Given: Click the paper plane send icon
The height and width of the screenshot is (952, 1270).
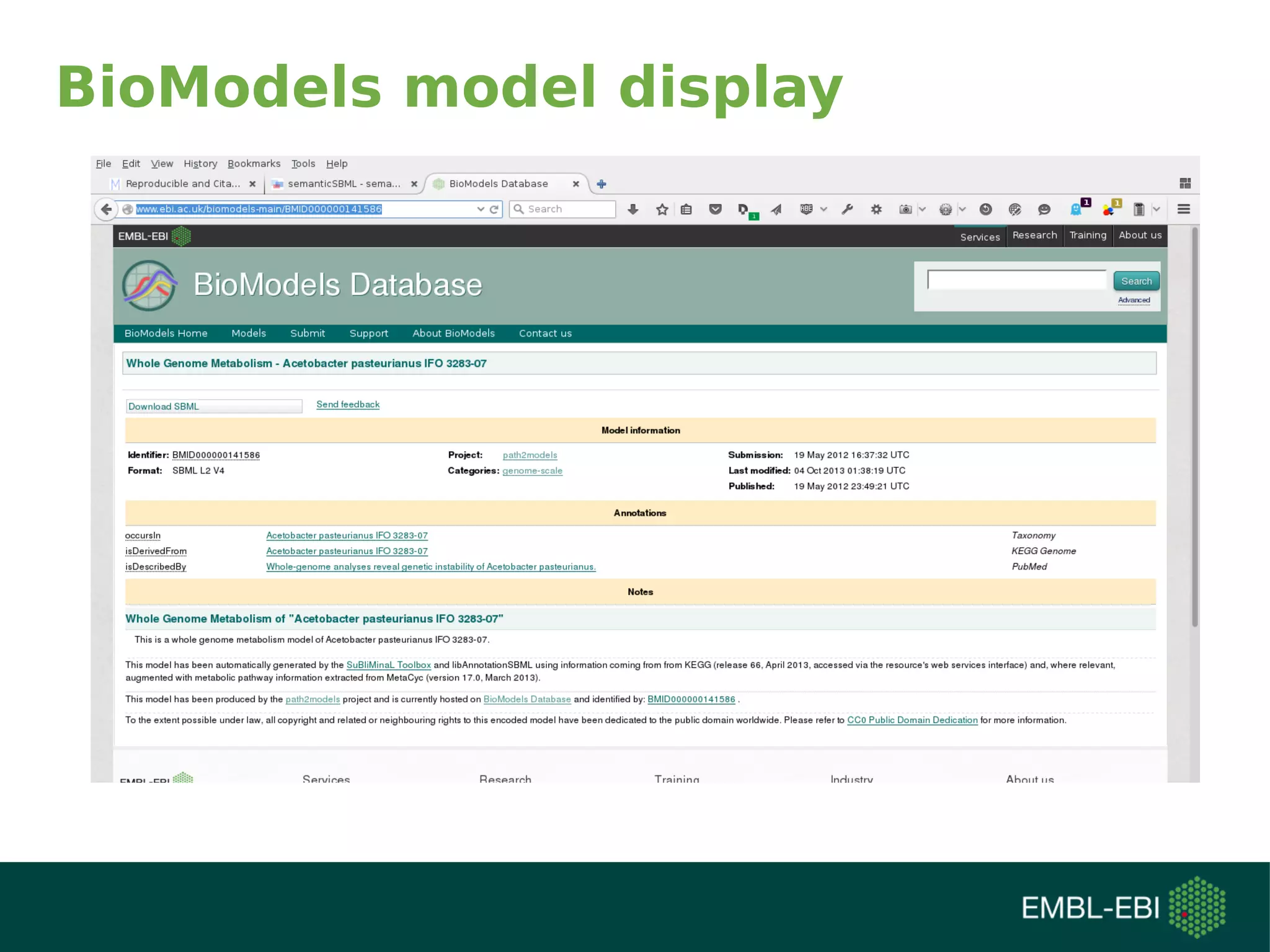Looking at the screenshot, I should tap(776, 209).
